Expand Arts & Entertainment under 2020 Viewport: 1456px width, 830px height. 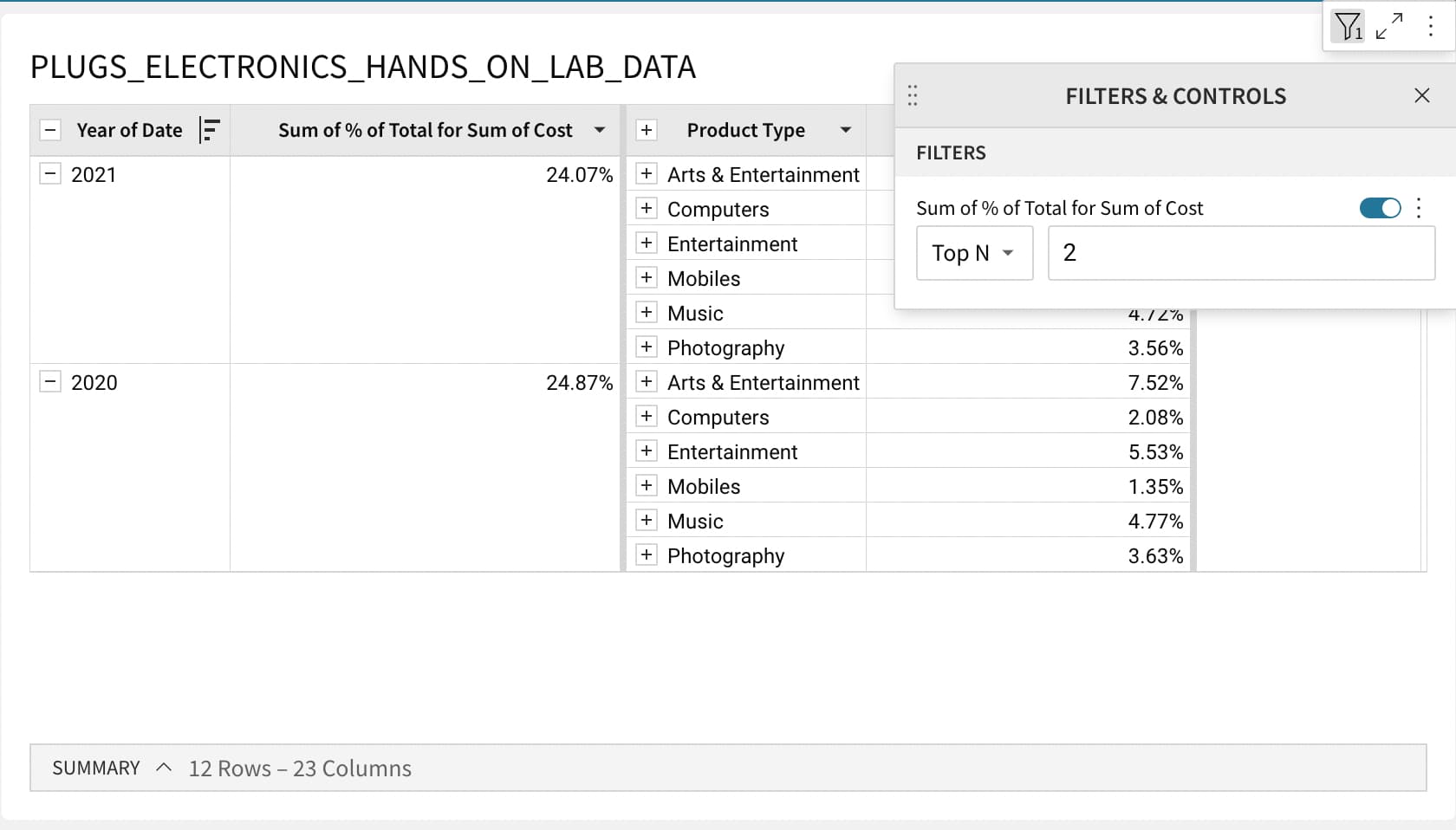647,381
